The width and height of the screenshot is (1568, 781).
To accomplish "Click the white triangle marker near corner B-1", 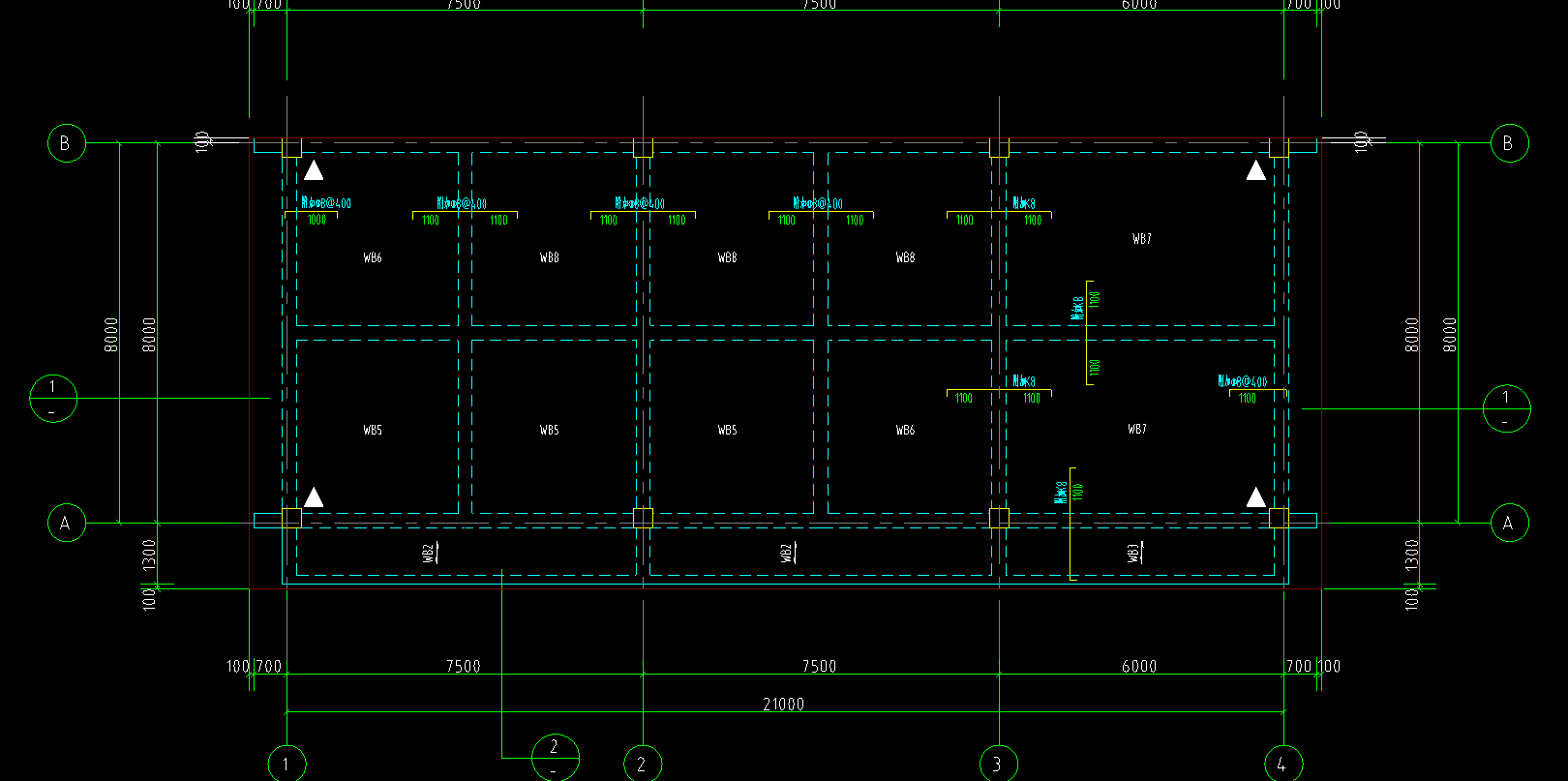I will [x=314, y=171].
